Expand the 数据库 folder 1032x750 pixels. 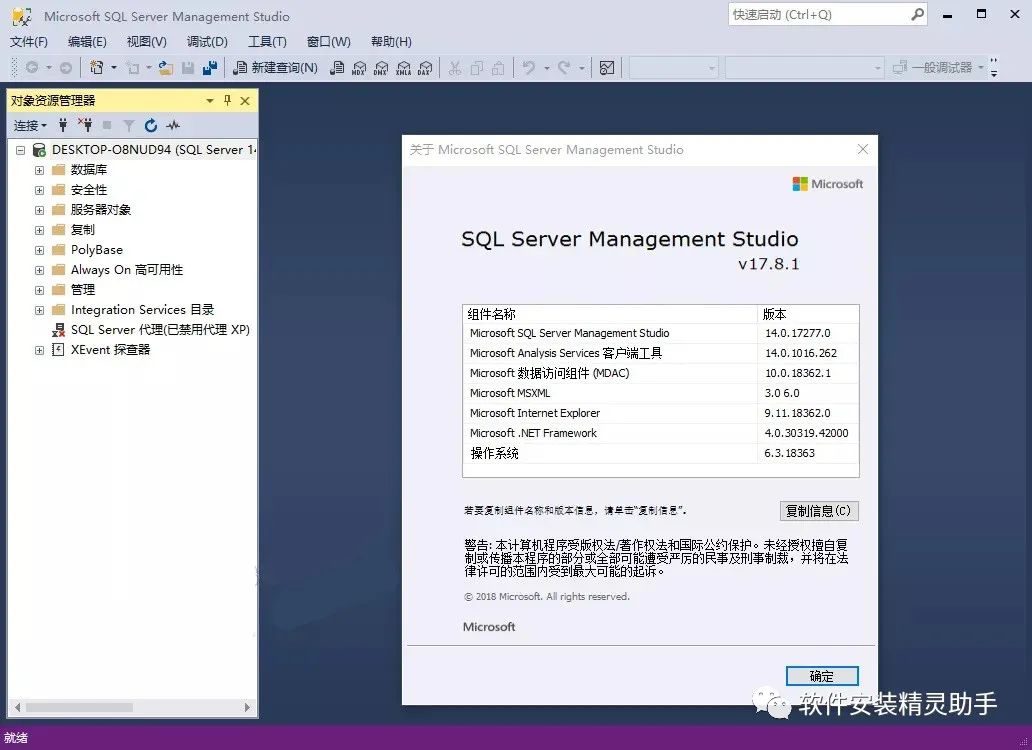pos(39,170)
